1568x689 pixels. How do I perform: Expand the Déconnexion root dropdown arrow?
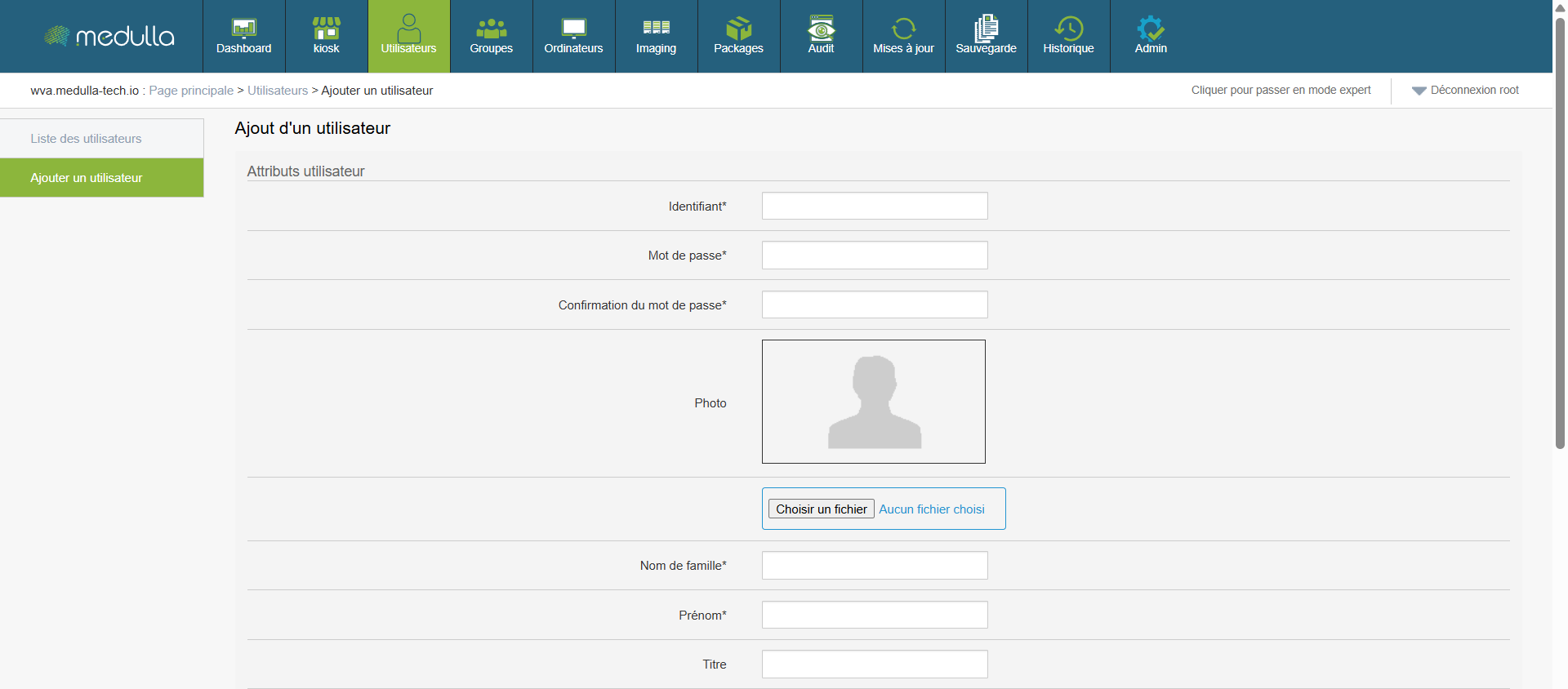click(1419, 91)
